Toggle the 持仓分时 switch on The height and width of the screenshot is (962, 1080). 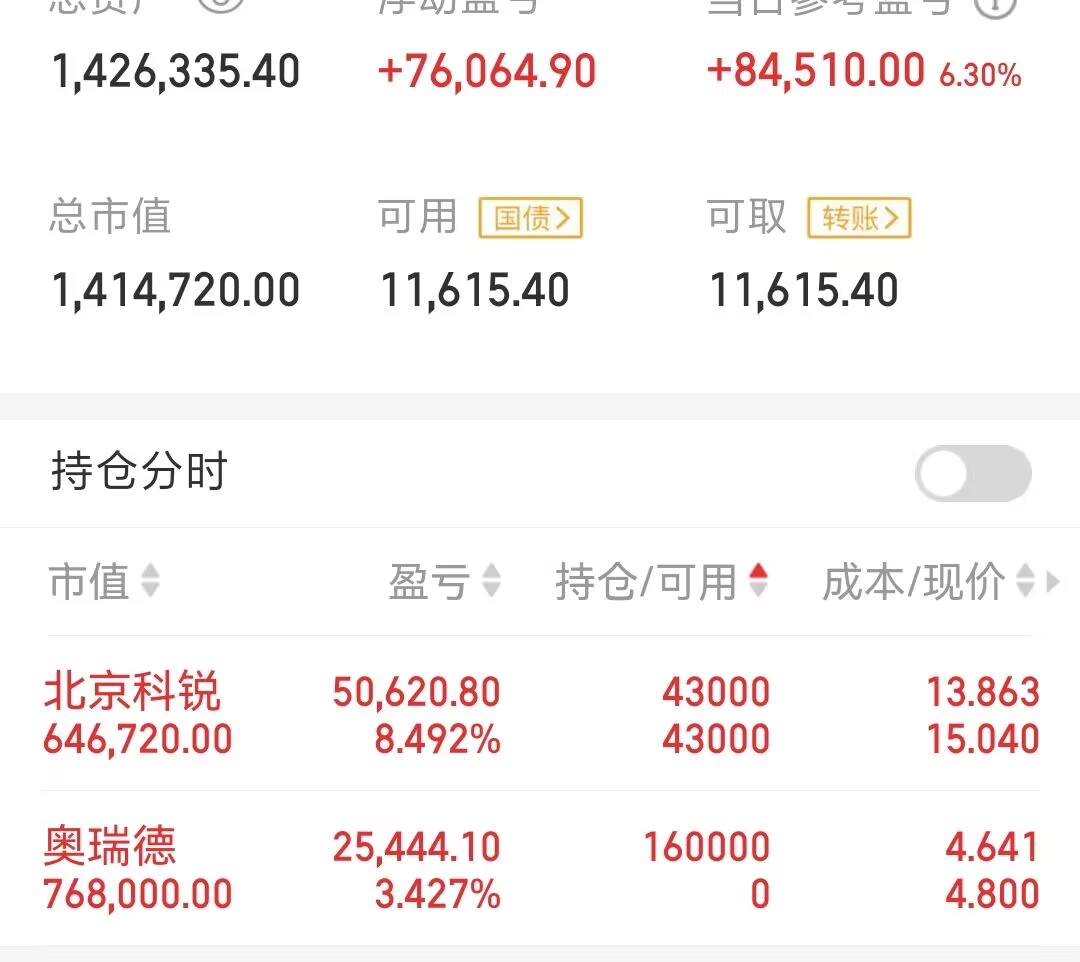[x=972, y=473]
